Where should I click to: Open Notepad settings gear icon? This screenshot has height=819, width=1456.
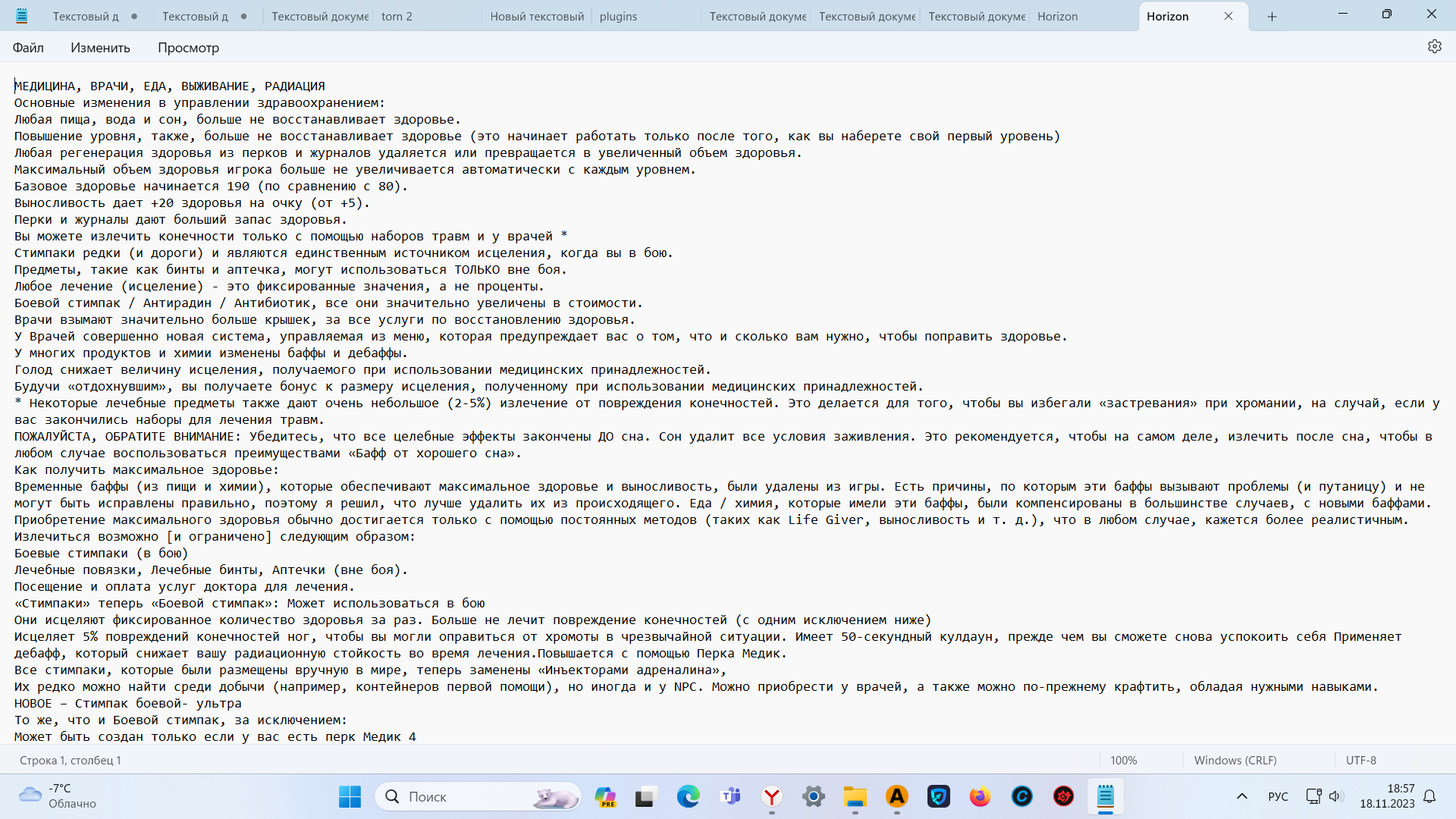[x=1434, y=47]
